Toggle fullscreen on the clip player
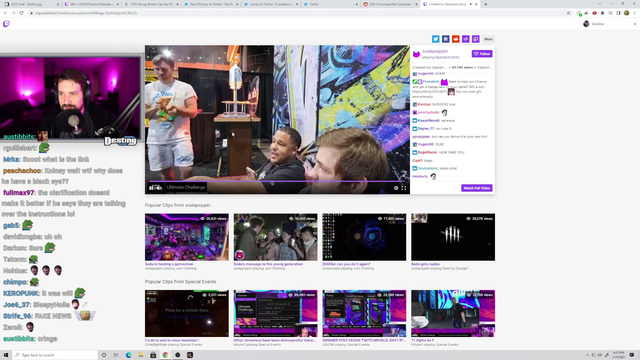 point(404,188)
